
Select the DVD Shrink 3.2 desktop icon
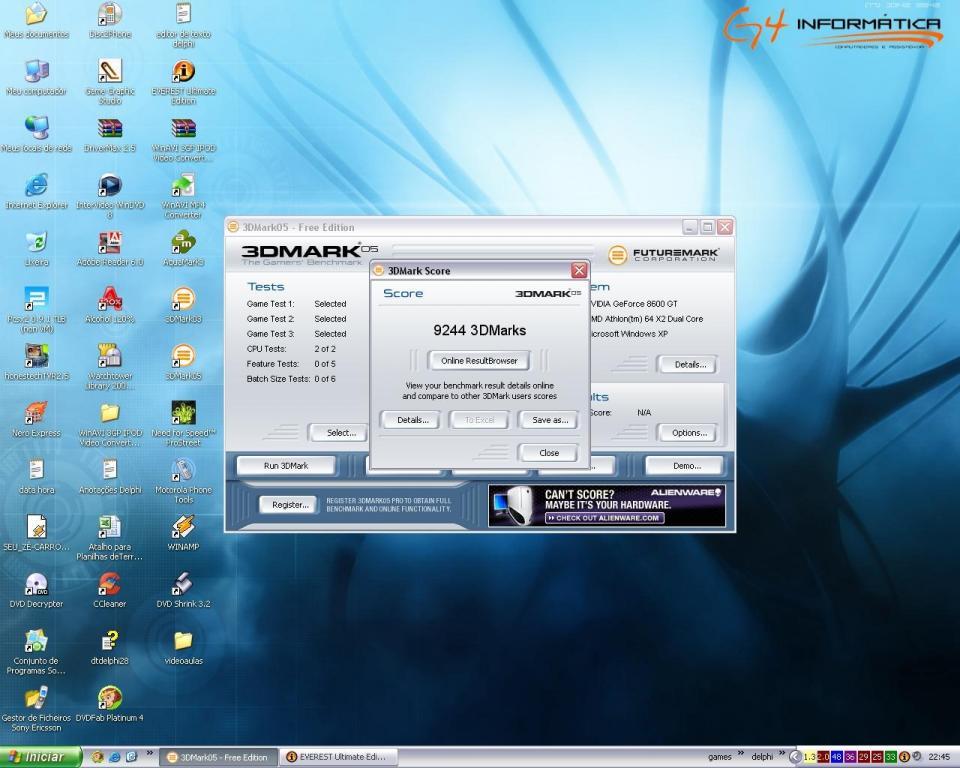(183, 590)
